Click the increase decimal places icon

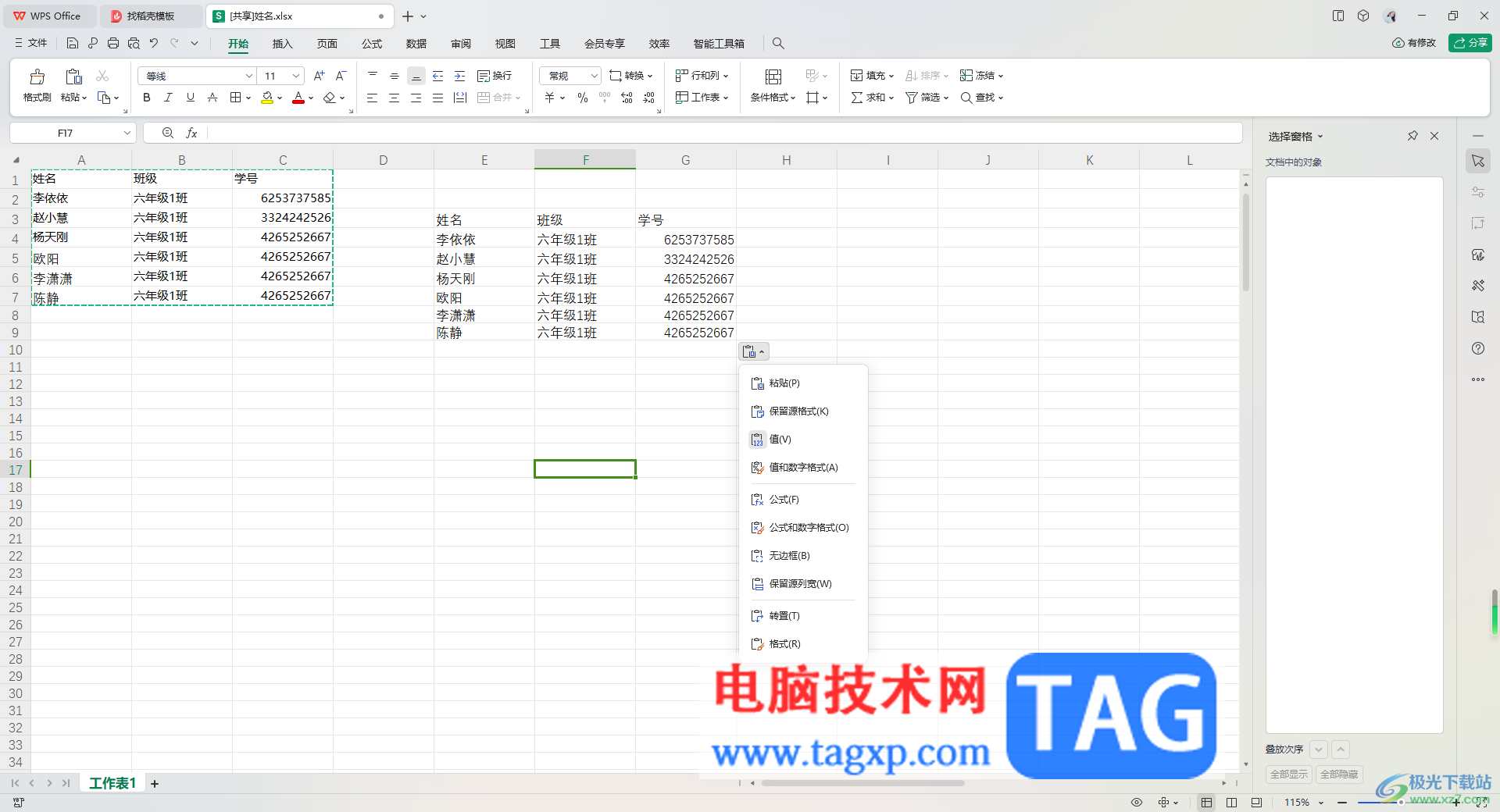(x=627, y=98)
